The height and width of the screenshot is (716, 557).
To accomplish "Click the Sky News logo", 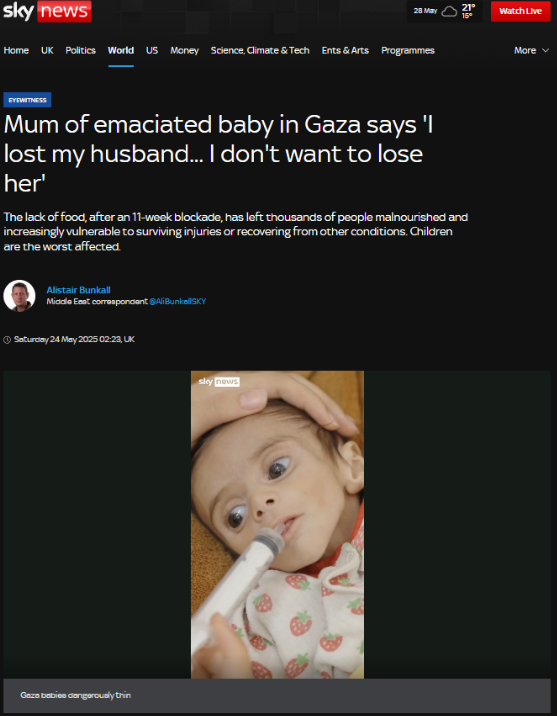I will (47, 11).
